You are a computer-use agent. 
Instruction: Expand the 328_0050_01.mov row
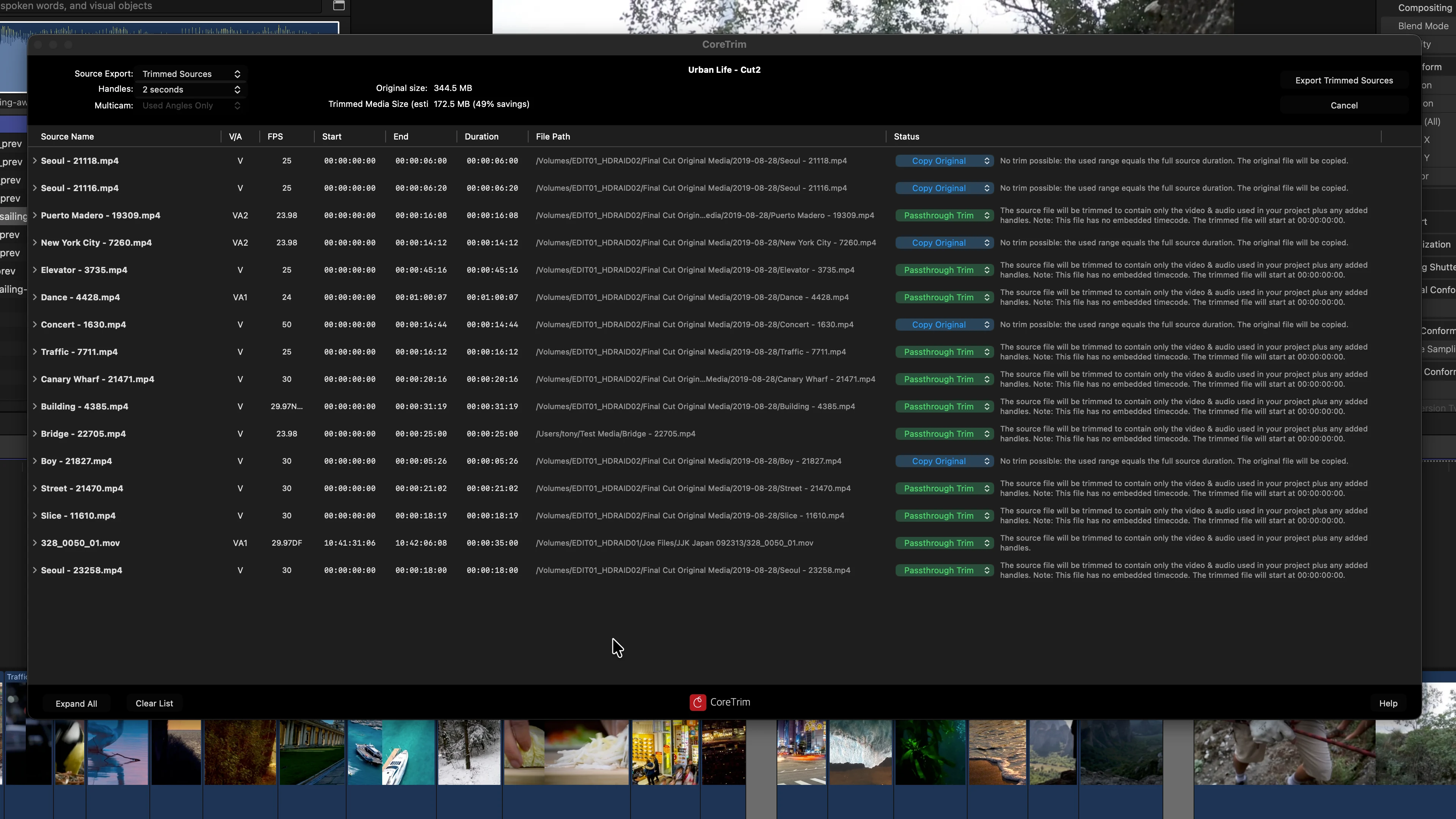[x=35, y=543]
